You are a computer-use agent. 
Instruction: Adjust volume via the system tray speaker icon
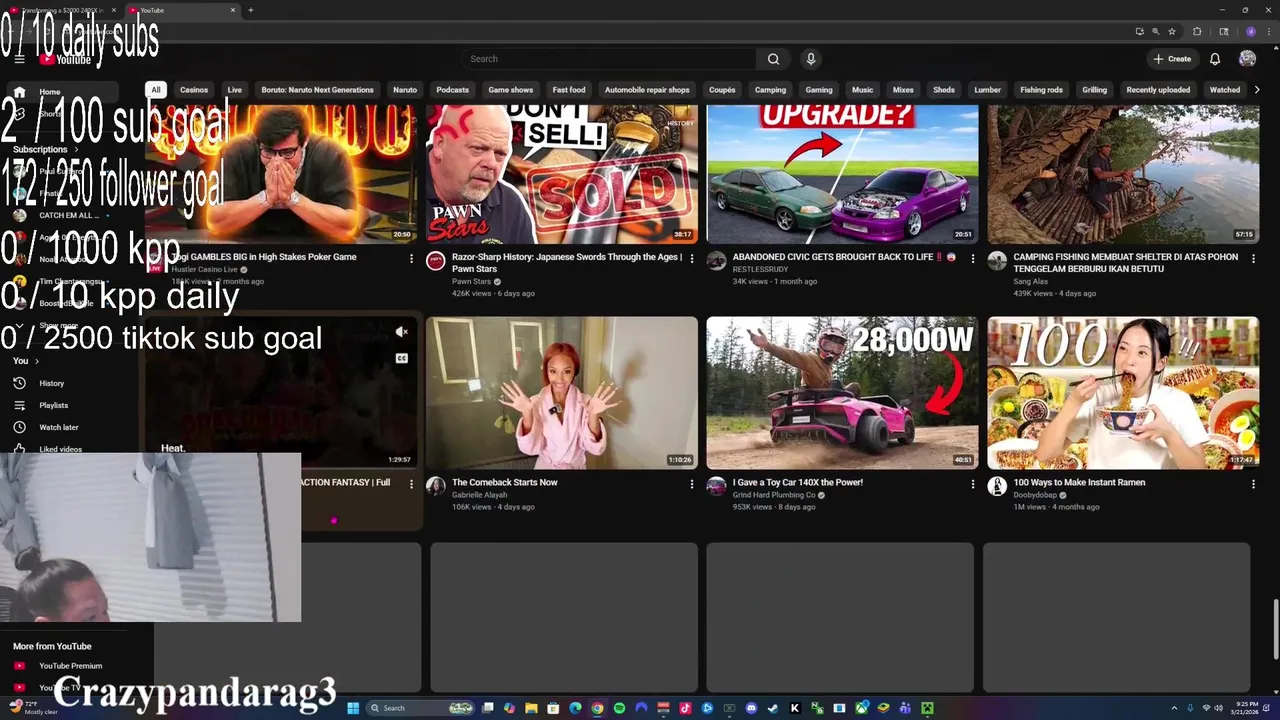1219,708
